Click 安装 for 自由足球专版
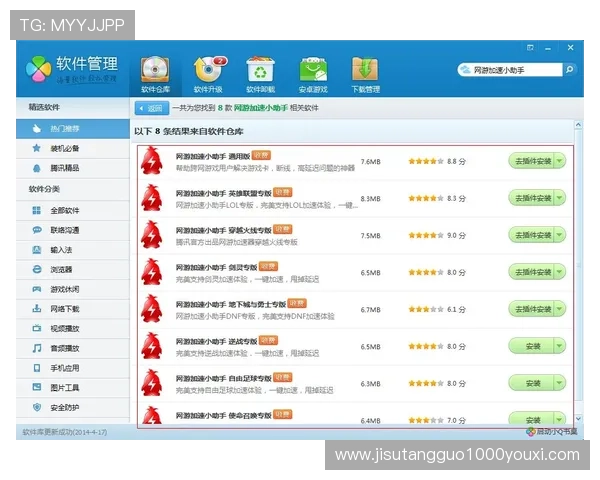The width and height of the screenshot is (600, 480). [x=532, y=383]
